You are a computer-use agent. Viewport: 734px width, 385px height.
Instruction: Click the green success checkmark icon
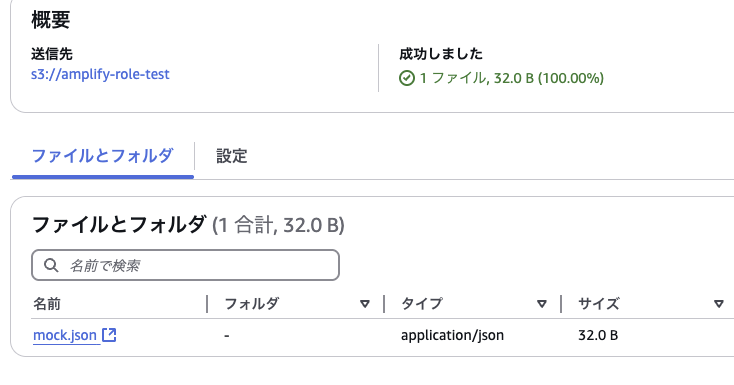coord(407,78)
